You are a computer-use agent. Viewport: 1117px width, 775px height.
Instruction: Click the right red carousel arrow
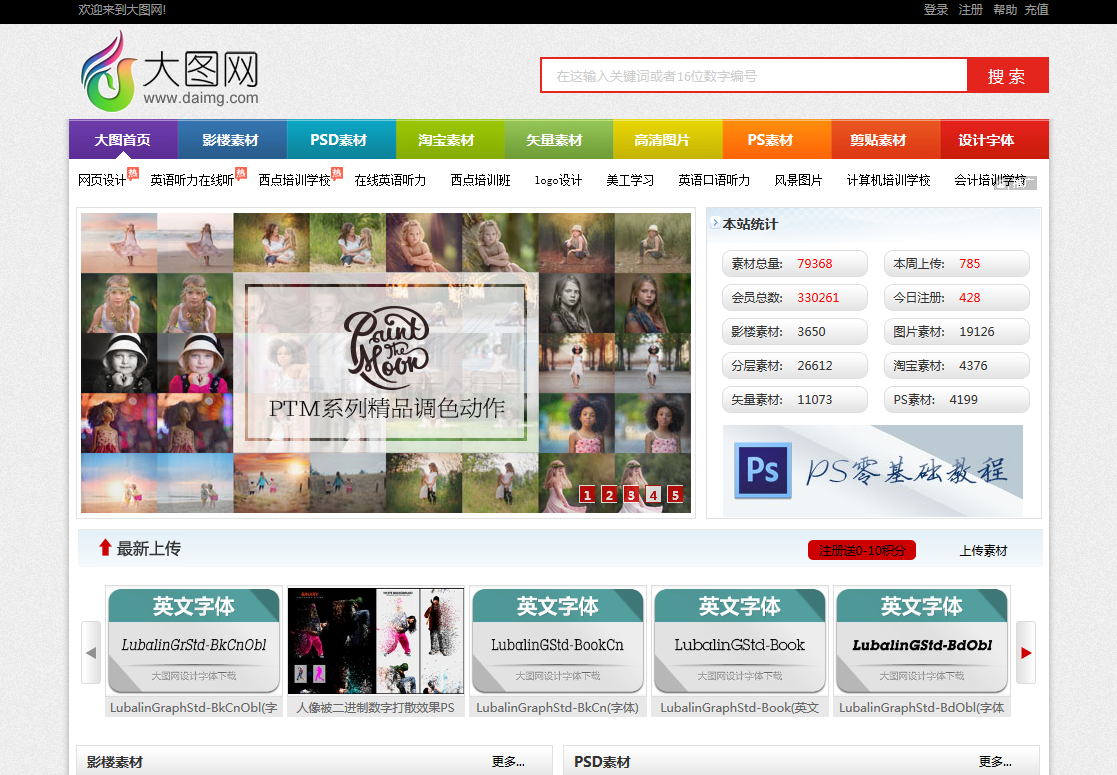pyautogui.click(x=1026, y=652)
